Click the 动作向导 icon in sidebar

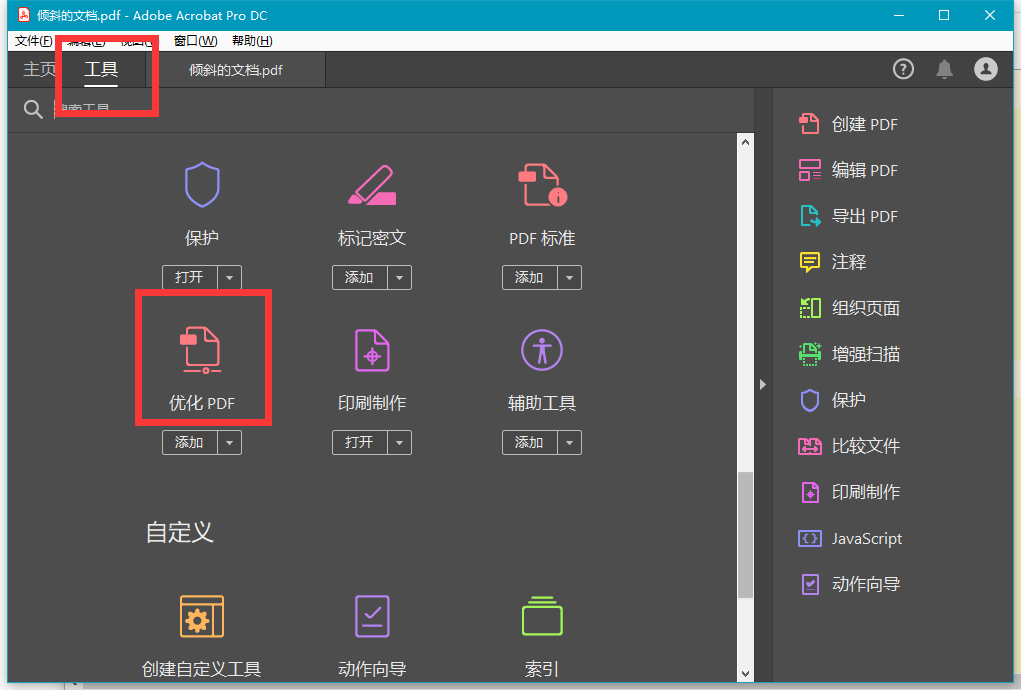[809, 584]
